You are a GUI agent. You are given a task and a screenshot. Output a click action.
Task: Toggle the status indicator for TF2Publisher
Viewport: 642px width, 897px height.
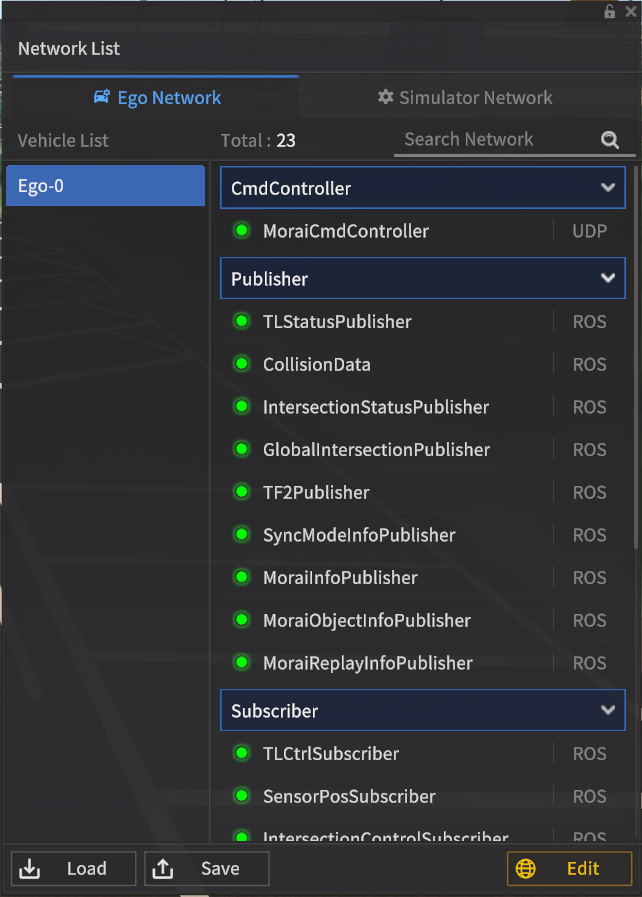pos(240,492)
